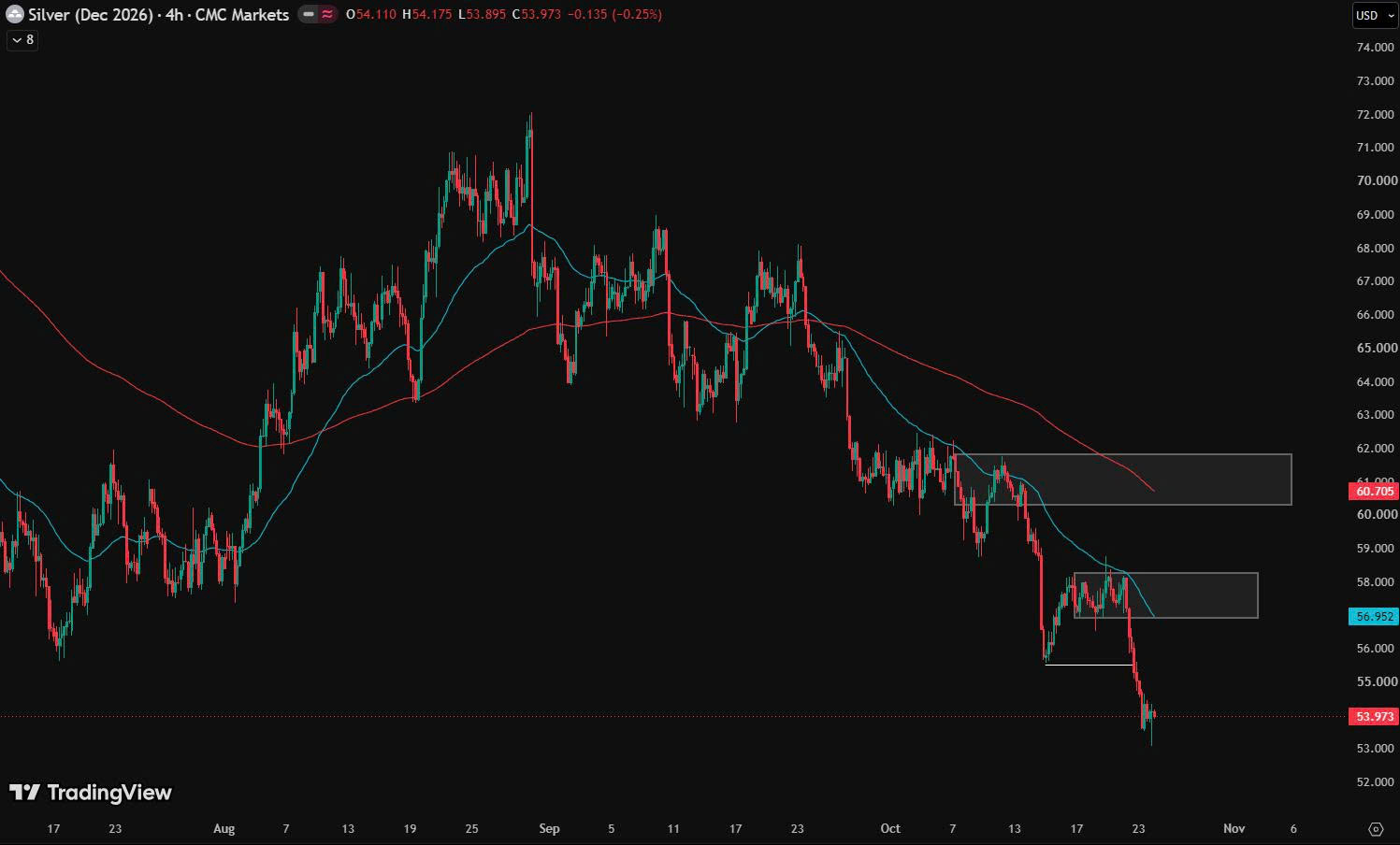
Task: Click the Nov label on time axis
Action: pyautogui.click(x=1234, y=828)
